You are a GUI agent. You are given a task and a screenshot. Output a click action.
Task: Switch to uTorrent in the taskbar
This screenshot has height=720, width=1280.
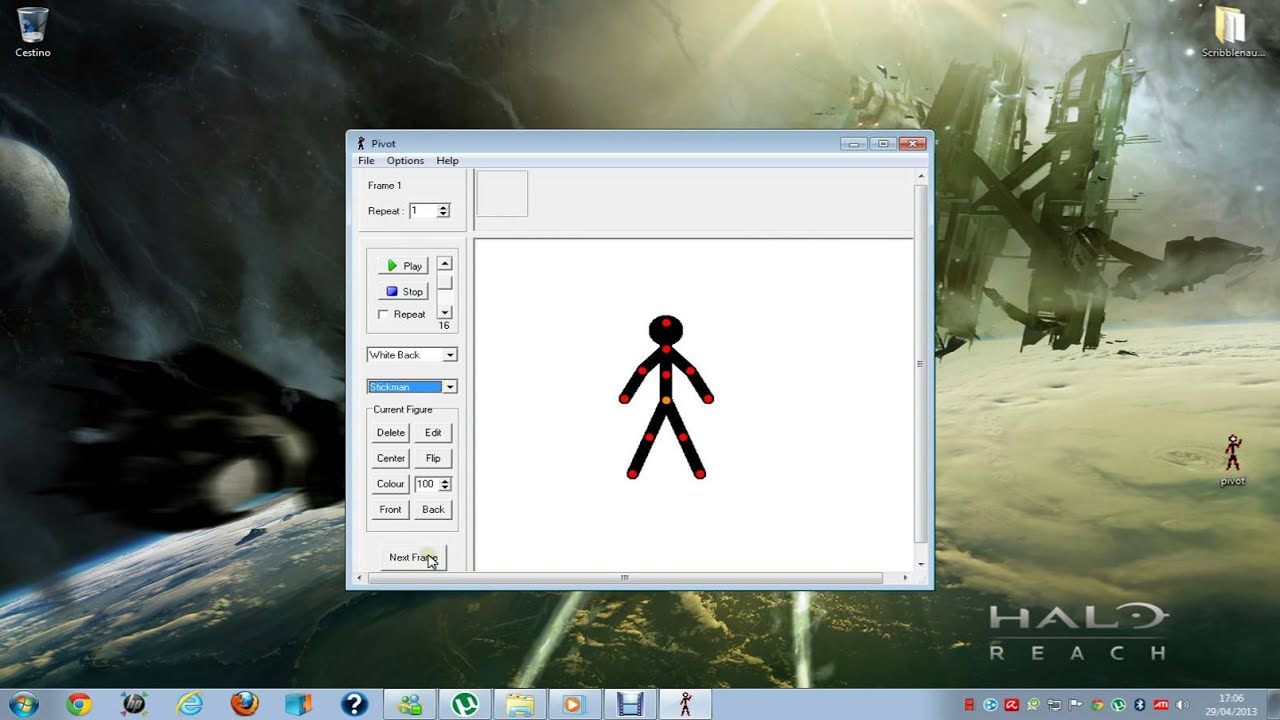(464, 704)
